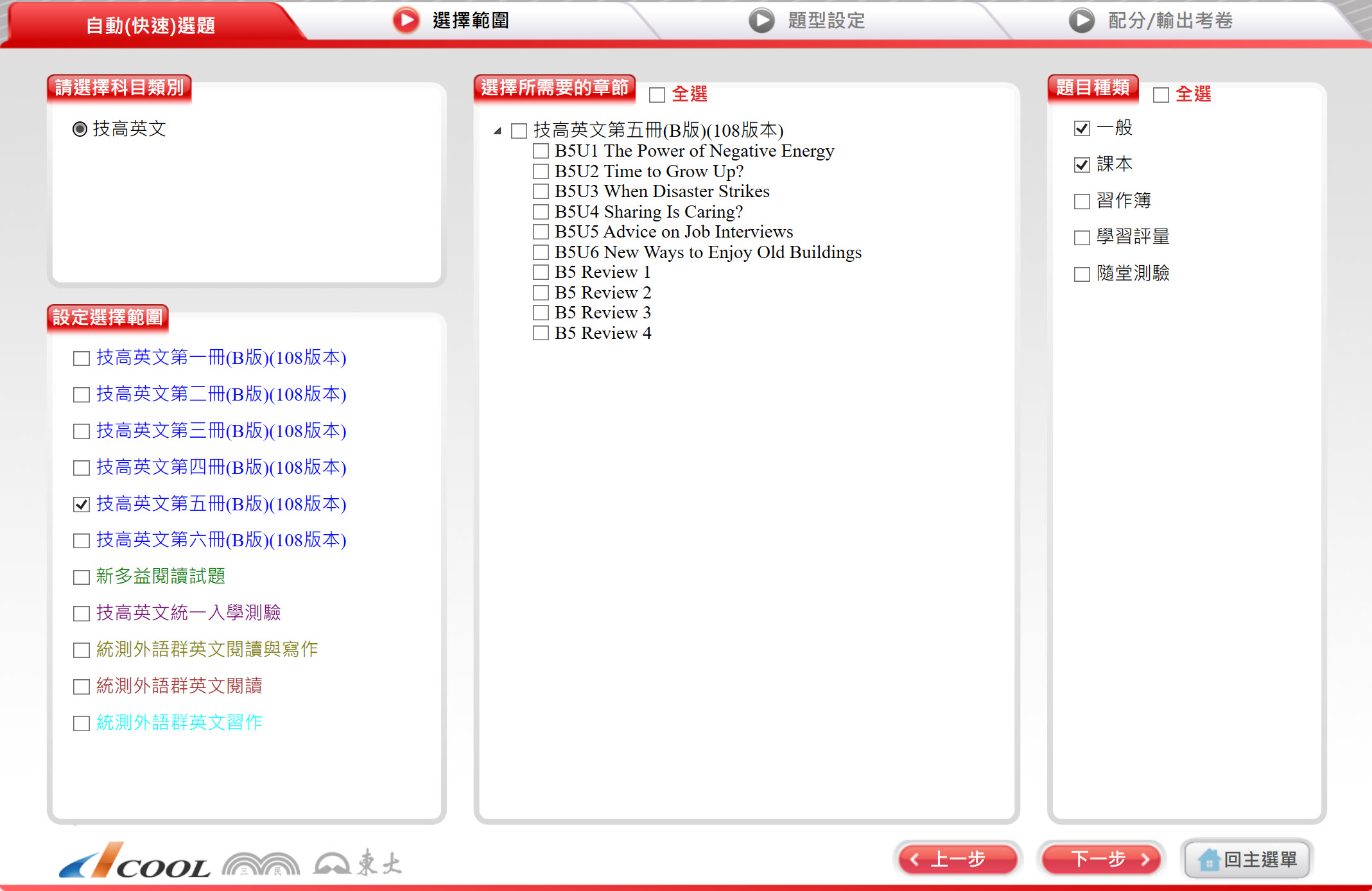Select B5 Review 2 in chapter tree
The height and width of the screenshot is (891, 1372).
pyautogui.click(x=541, y=293)
